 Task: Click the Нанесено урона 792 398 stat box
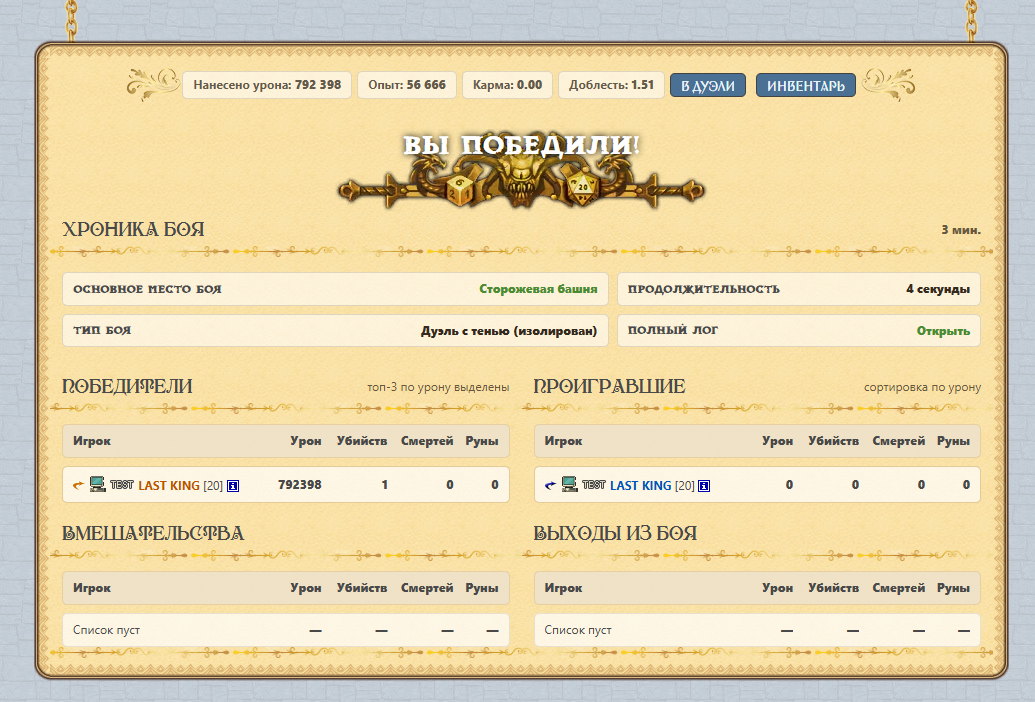click(x=267, y=85)
